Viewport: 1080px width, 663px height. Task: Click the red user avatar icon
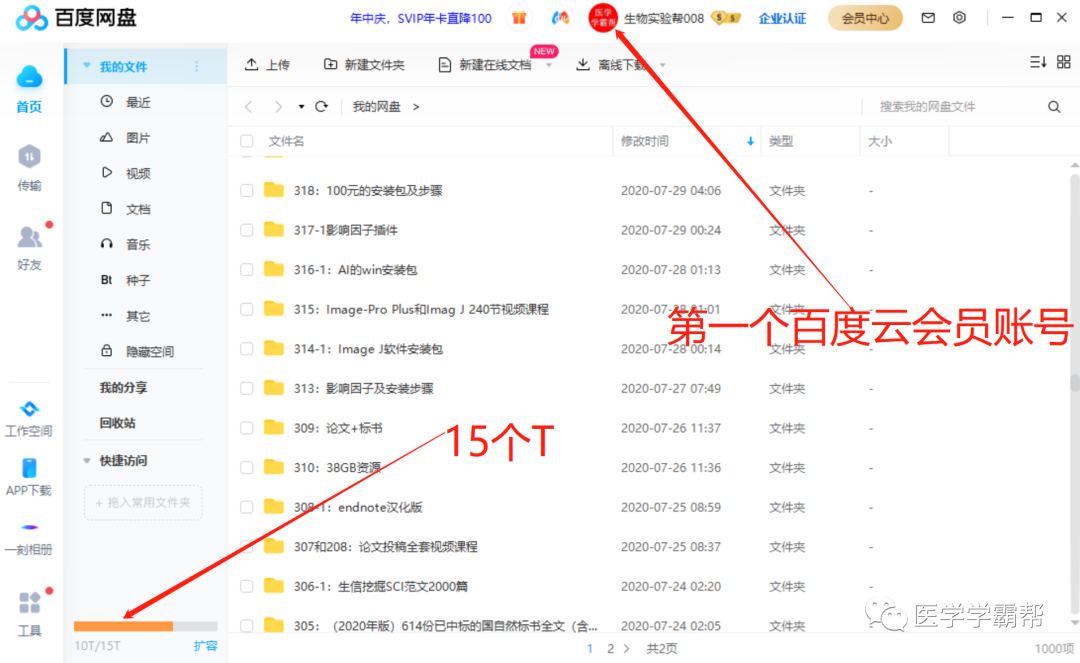pyautogui.click(x=603, y=18)
